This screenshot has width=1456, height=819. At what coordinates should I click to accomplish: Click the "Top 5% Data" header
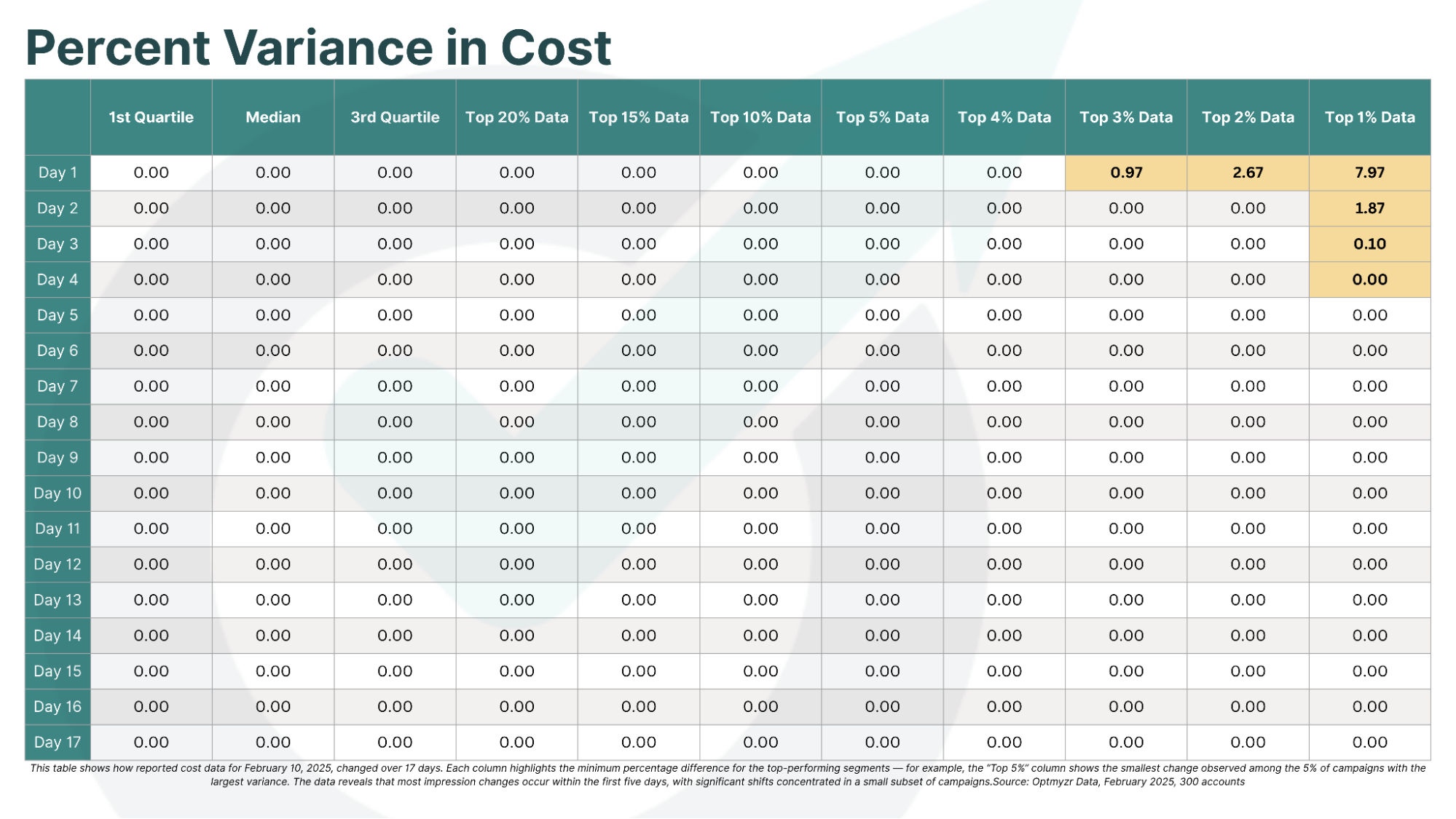[x=883, y=117]
